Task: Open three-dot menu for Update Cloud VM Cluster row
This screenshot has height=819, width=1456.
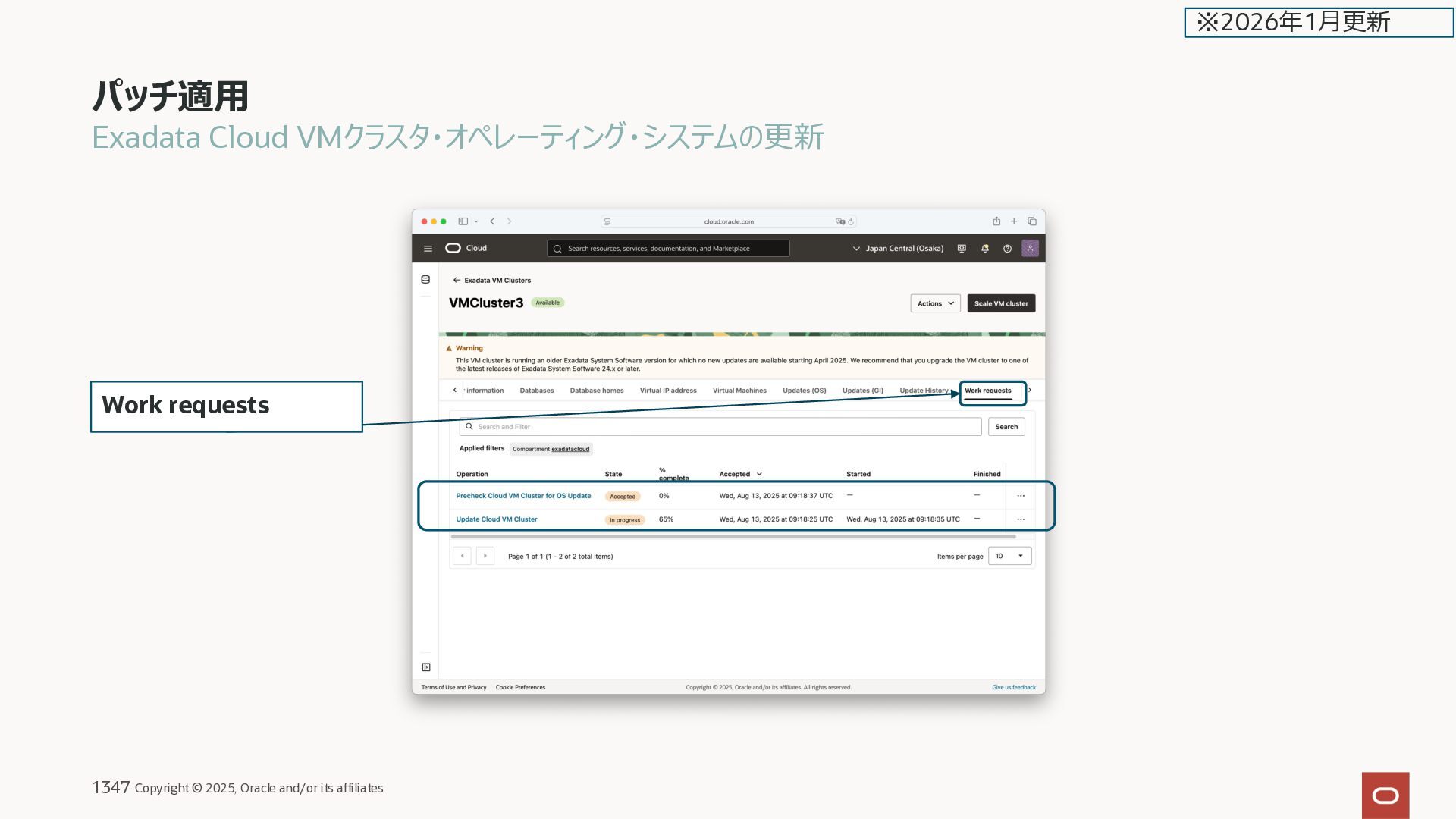Action: [1021, 519]
